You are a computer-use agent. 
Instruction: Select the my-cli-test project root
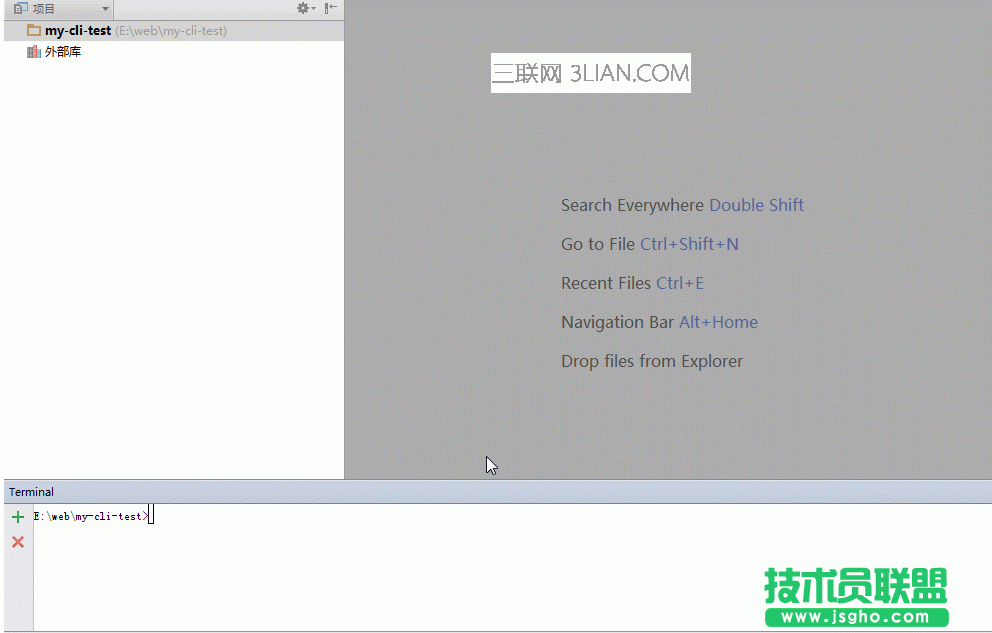pyautogui.click(x=78, y=31)
